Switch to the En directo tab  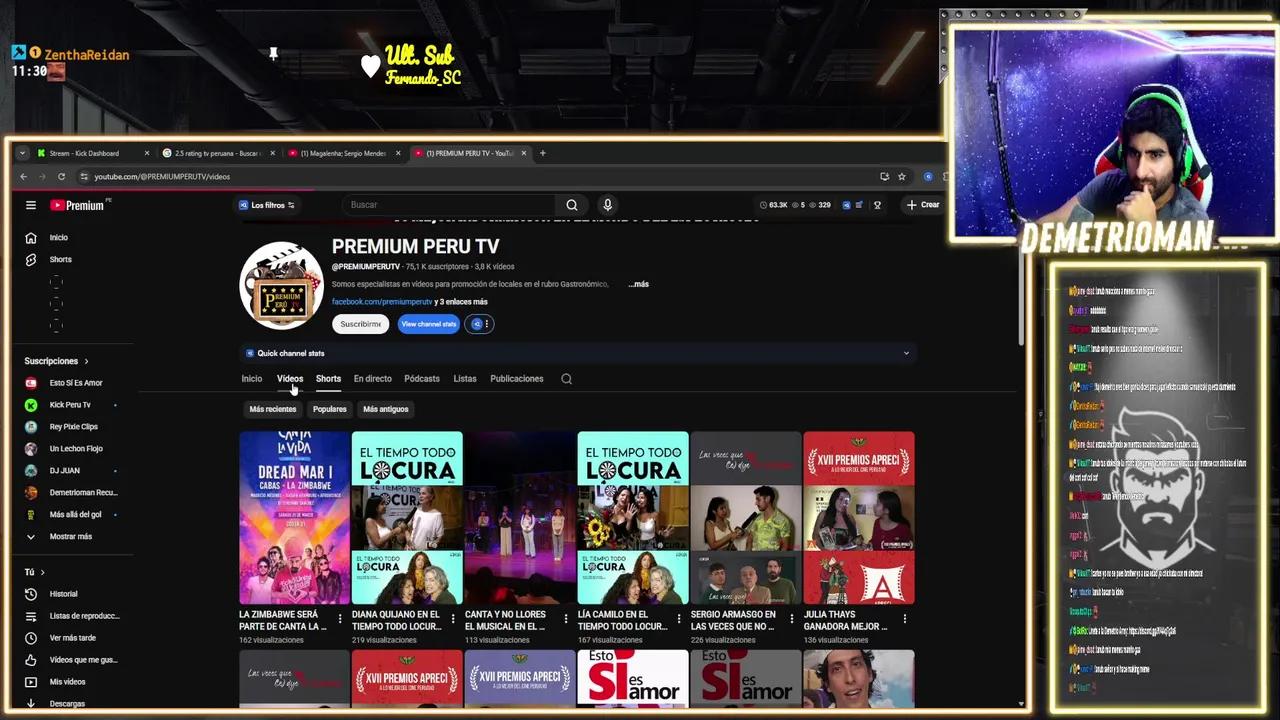[372, 379]
